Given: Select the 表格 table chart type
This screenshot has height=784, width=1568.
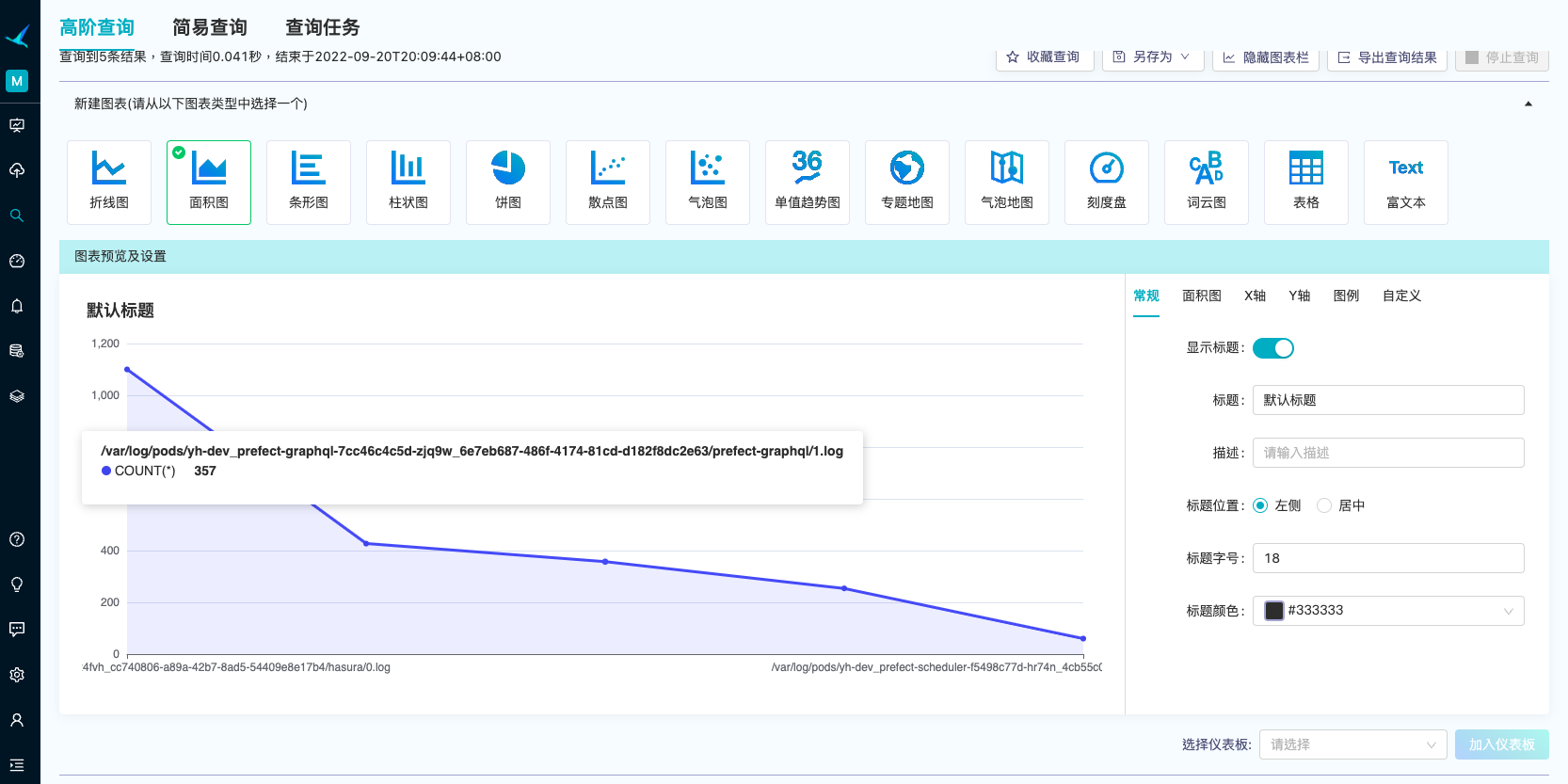Looking at the screenshot, I should click(x=1306, y=183).
